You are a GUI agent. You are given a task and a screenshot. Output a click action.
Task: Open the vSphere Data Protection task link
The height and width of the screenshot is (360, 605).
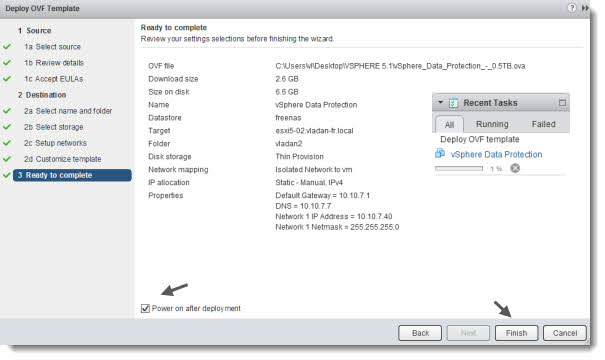[496, 154]
